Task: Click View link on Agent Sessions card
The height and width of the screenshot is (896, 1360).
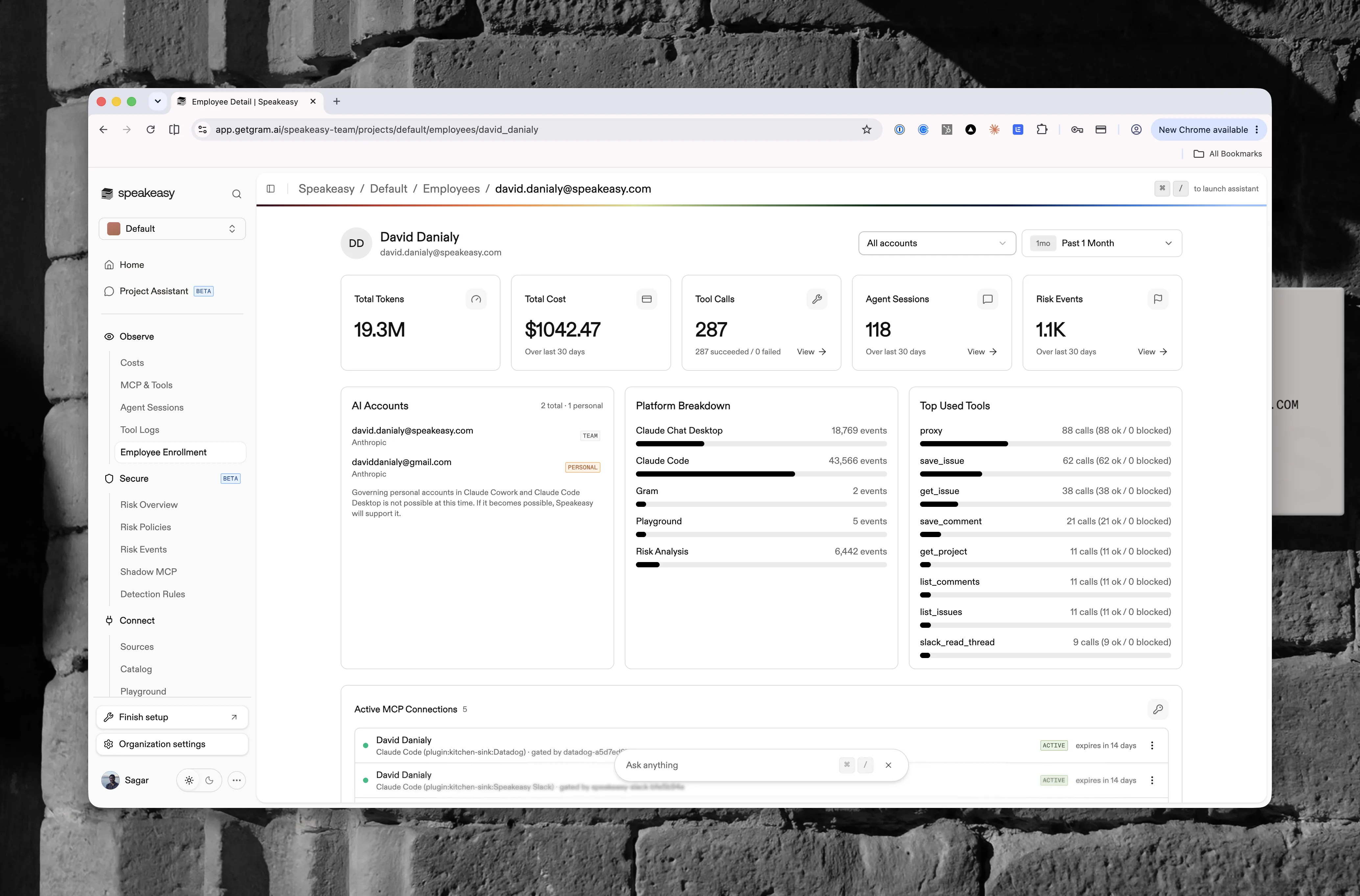Action: (x=982, y=351)
